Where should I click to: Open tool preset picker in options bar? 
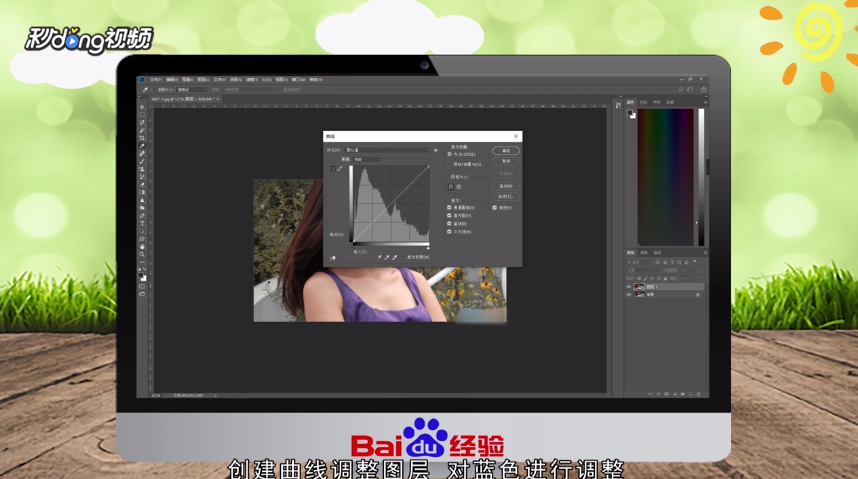(147, 89)
